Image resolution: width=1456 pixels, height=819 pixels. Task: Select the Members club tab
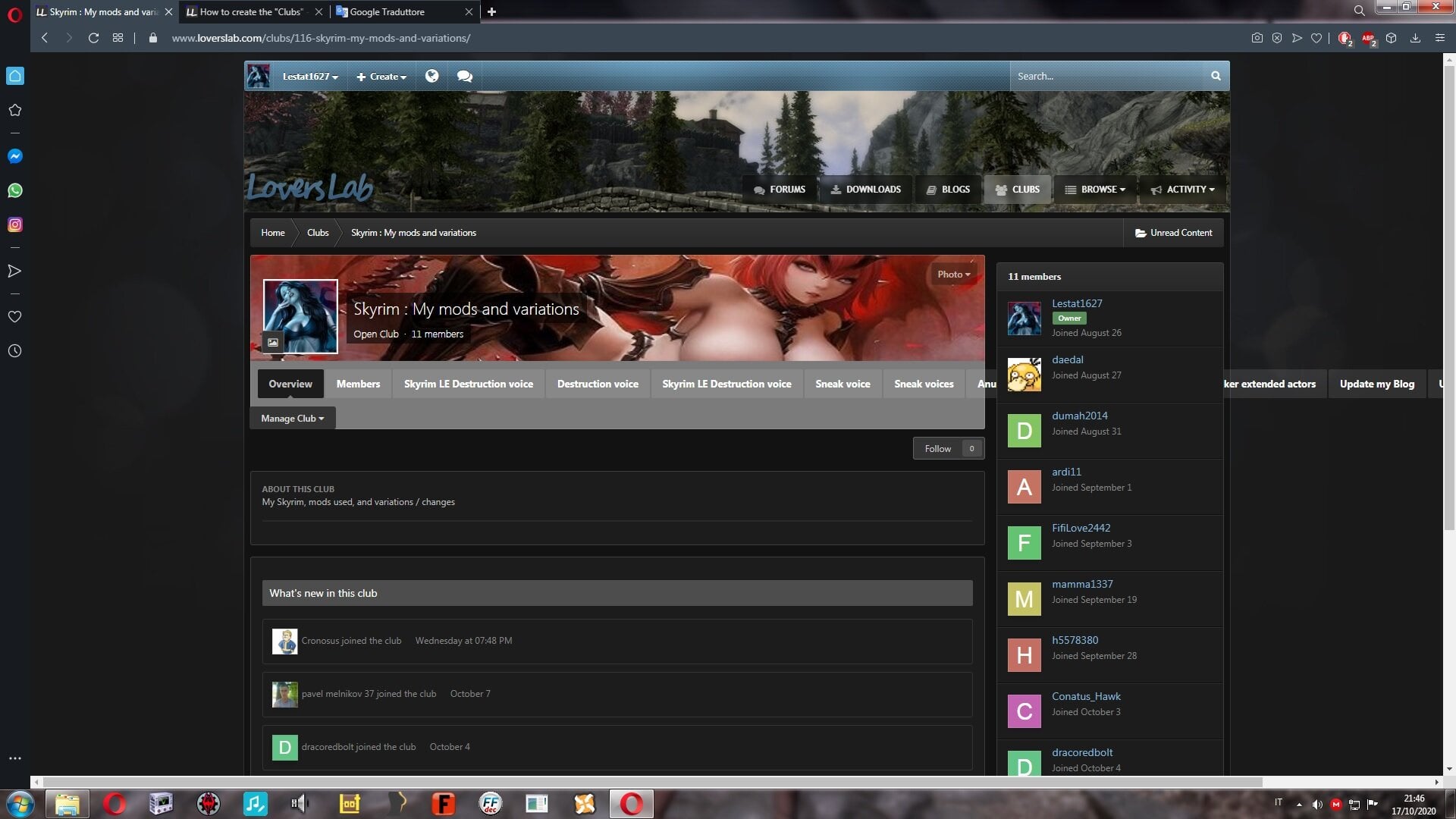point(358,384)
